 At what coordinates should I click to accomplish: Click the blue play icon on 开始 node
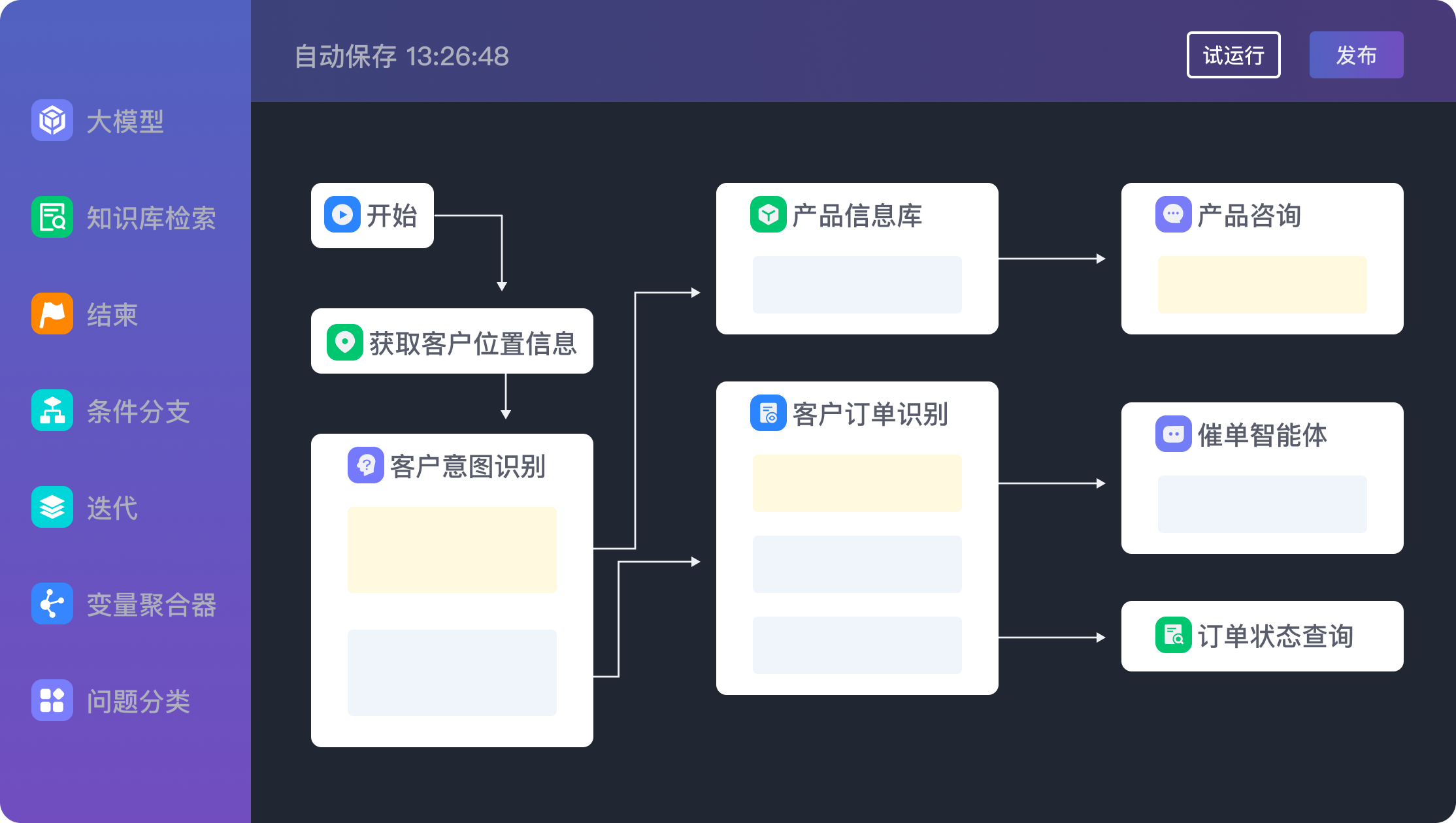coord(342,214)
